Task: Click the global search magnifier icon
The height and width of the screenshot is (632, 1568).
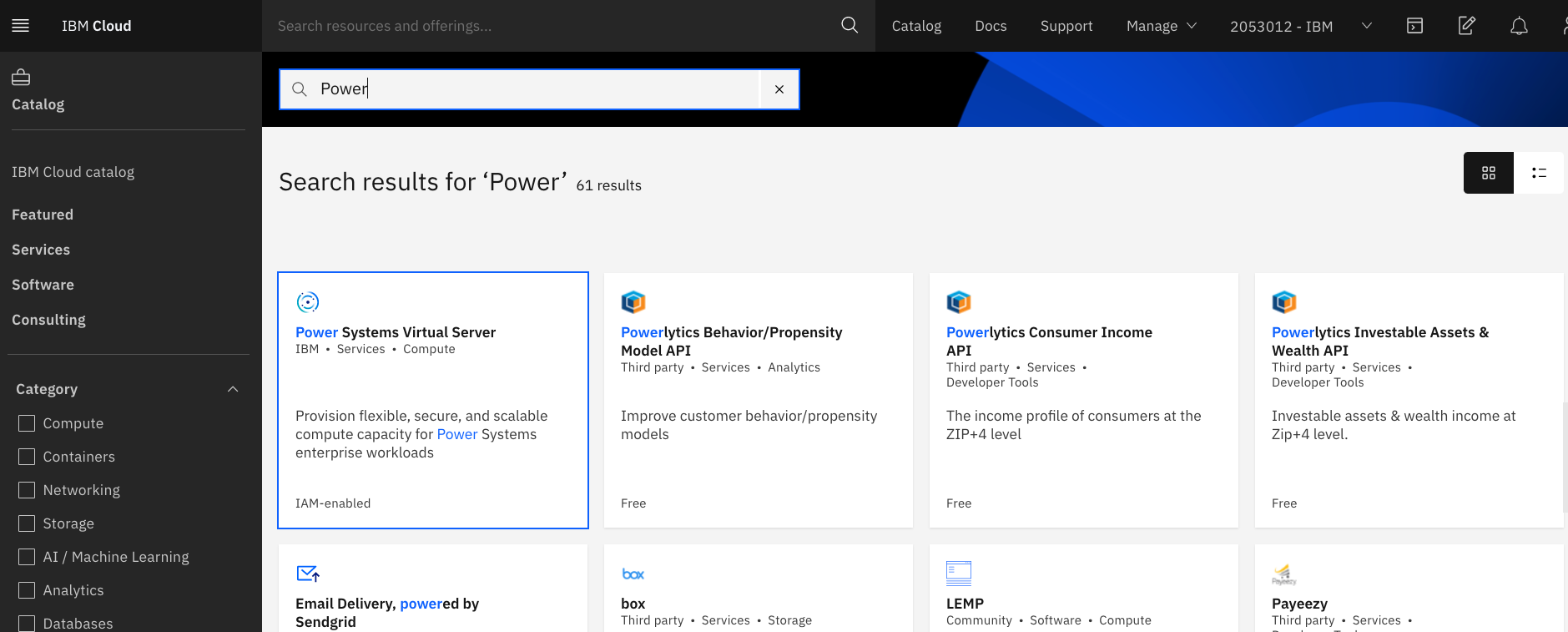Action: tap(850, 25)
